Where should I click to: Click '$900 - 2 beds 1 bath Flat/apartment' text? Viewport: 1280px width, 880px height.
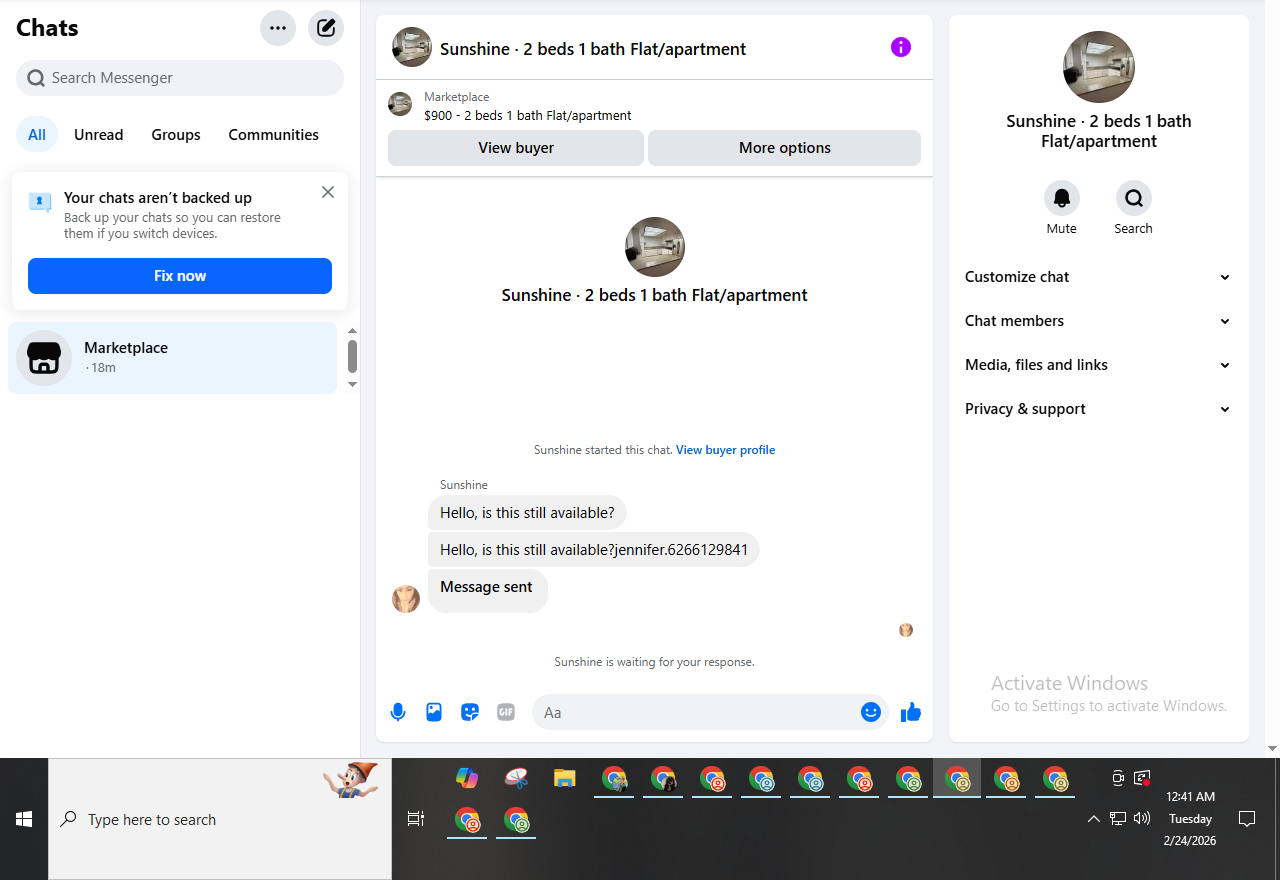coord(528,115)
